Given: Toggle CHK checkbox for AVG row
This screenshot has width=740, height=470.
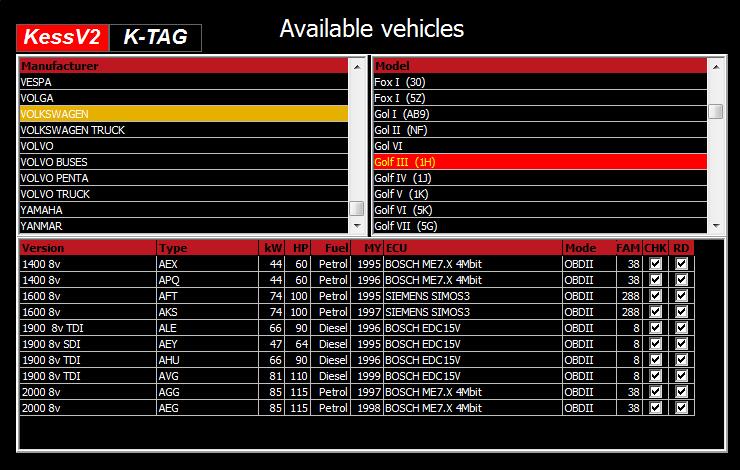Looking at the screenshot, I should click(655, 376).
